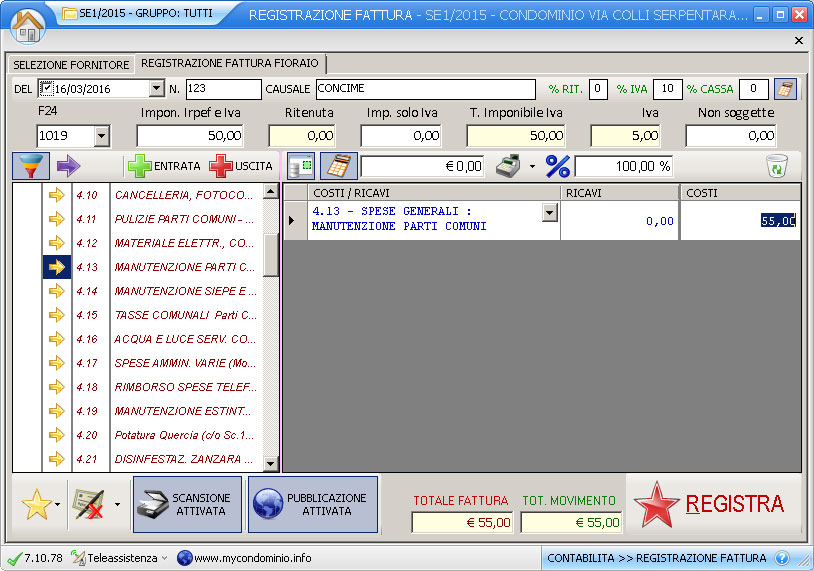The height and width of the screenshot is (571, 814).
Task: Select the Registrazione Fattura Fioraio tab
Action: click(x=229, y=63)
